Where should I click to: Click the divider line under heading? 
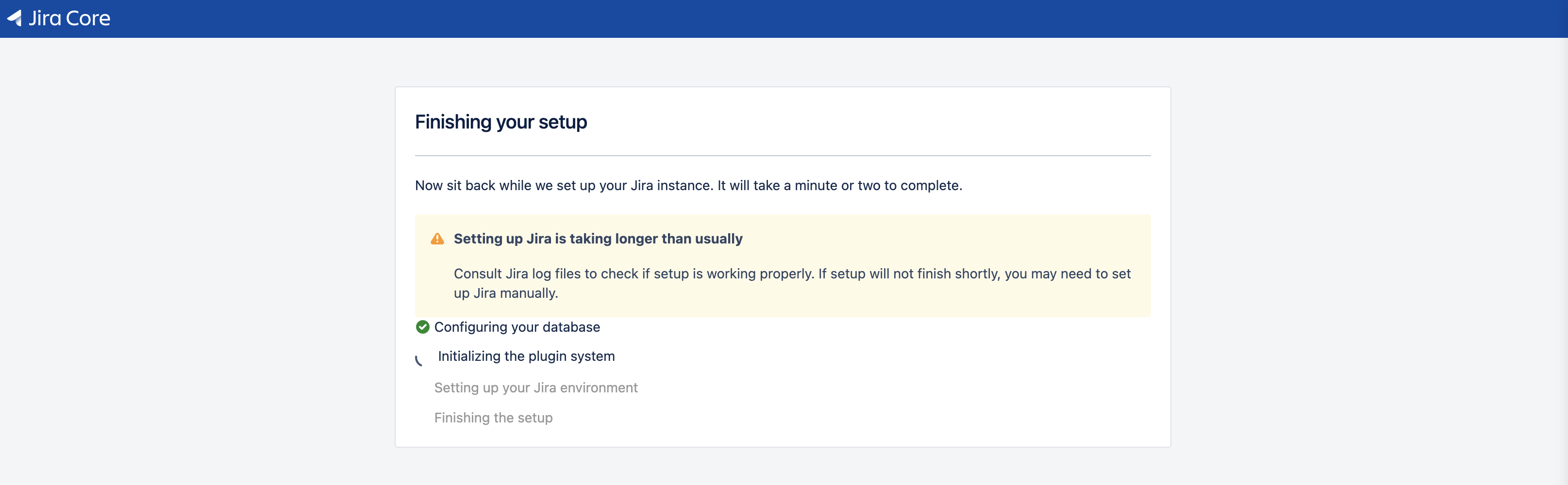[x=783, y=156]
